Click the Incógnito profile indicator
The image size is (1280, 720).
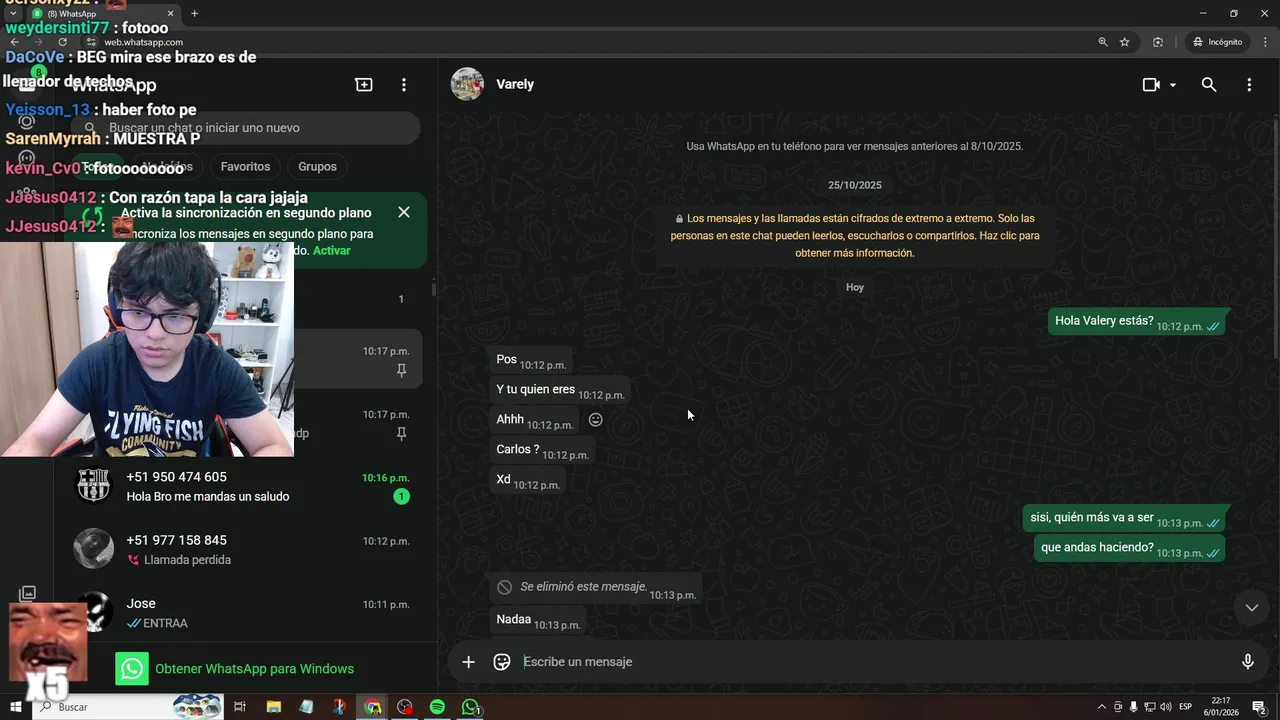click(x=1216, y=42)
